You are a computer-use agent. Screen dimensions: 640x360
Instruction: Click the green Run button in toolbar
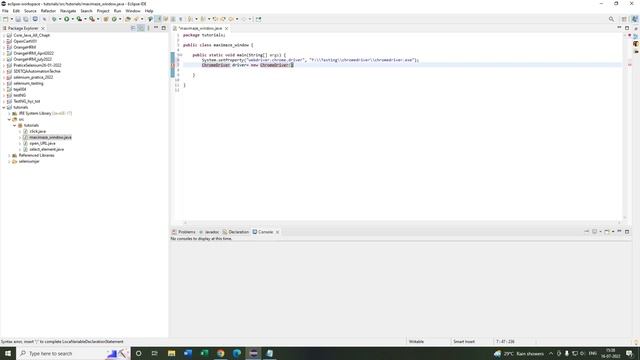(x=67, y=19)
